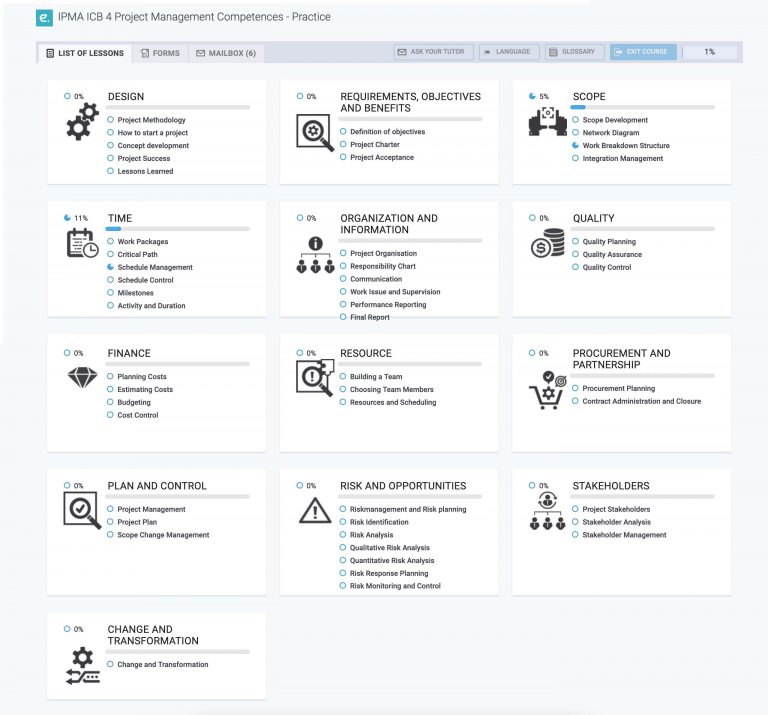Click the Requirements magnifier-gear icon

(315, 133)
